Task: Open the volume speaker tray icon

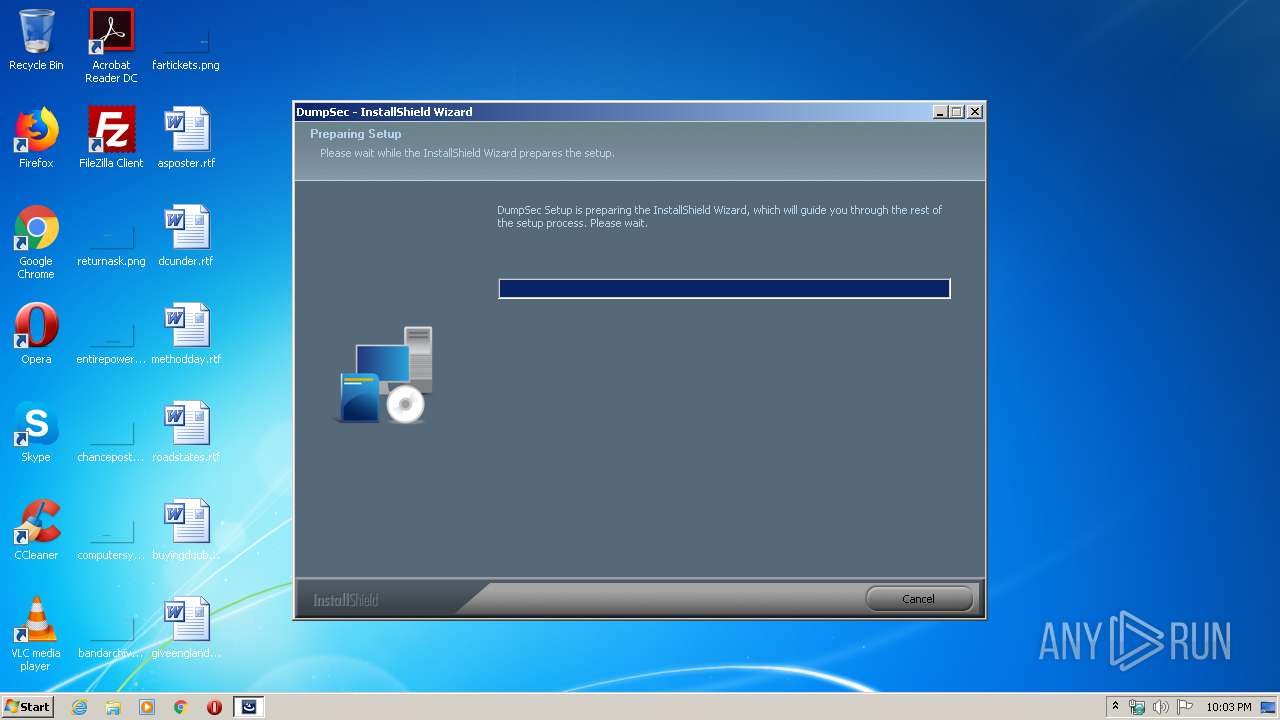Action: coord(1161,707)
